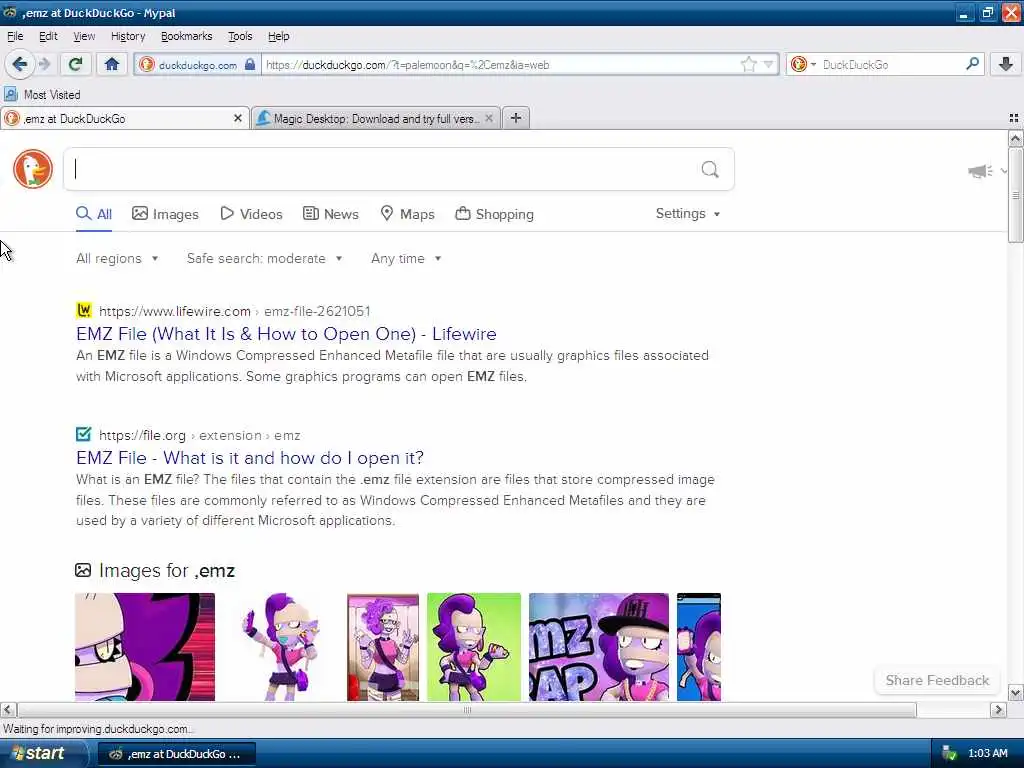Click the padlock site identity icon

pyautogui.click(x=250, y=64)
